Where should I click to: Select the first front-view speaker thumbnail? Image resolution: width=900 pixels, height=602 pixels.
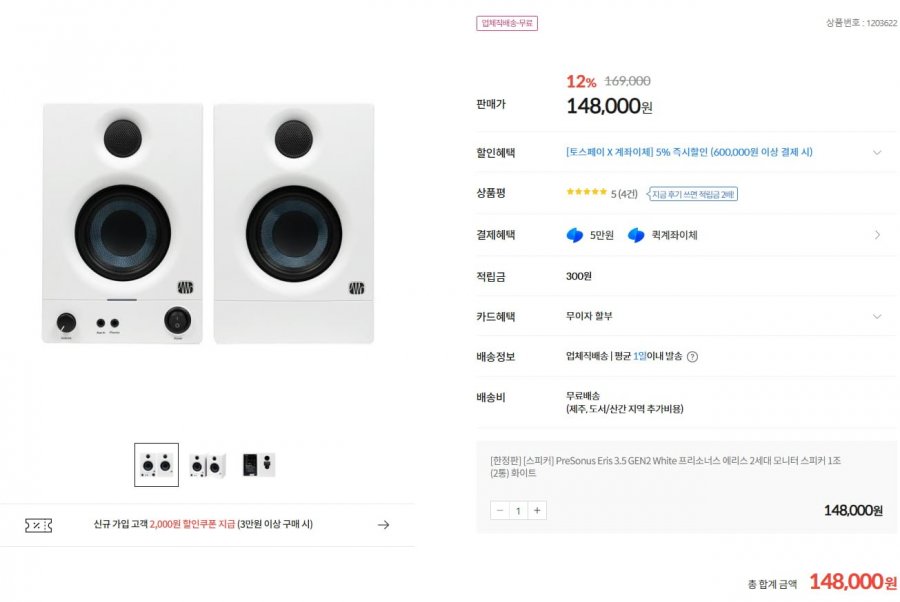pyautogui.click(x=156, y=465)
